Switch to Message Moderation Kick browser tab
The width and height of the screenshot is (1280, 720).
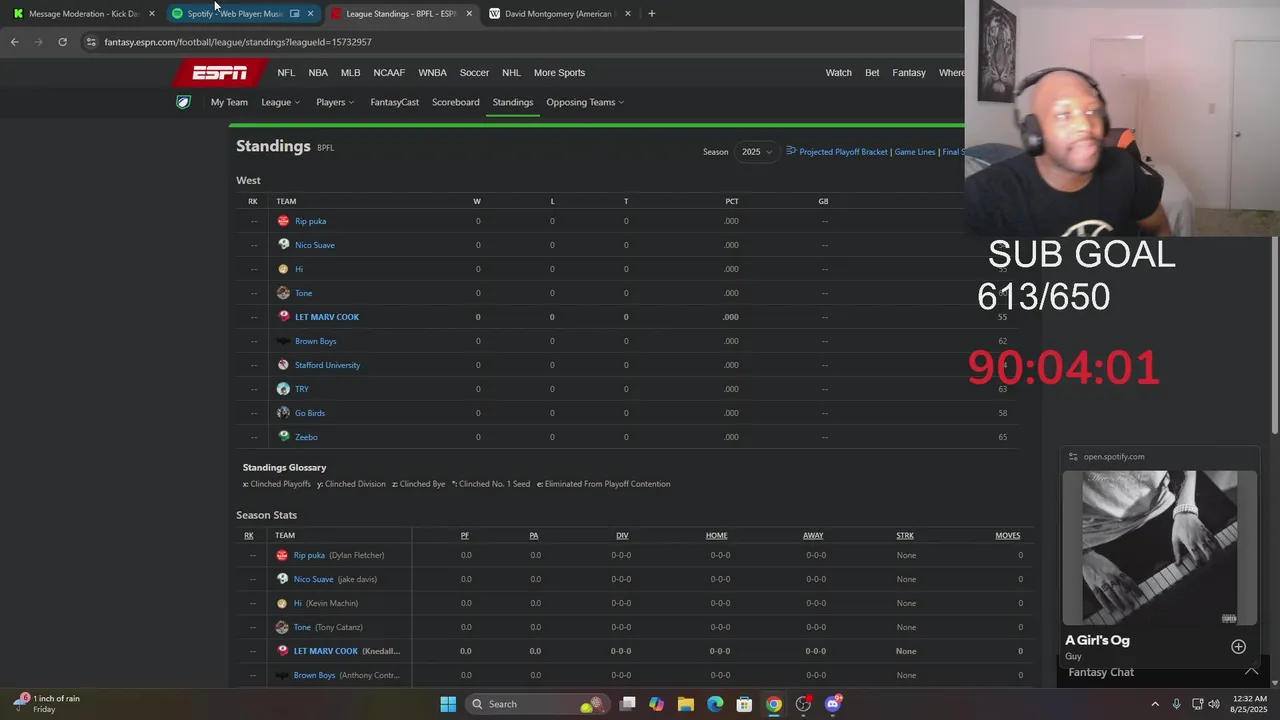pos(82,14)
